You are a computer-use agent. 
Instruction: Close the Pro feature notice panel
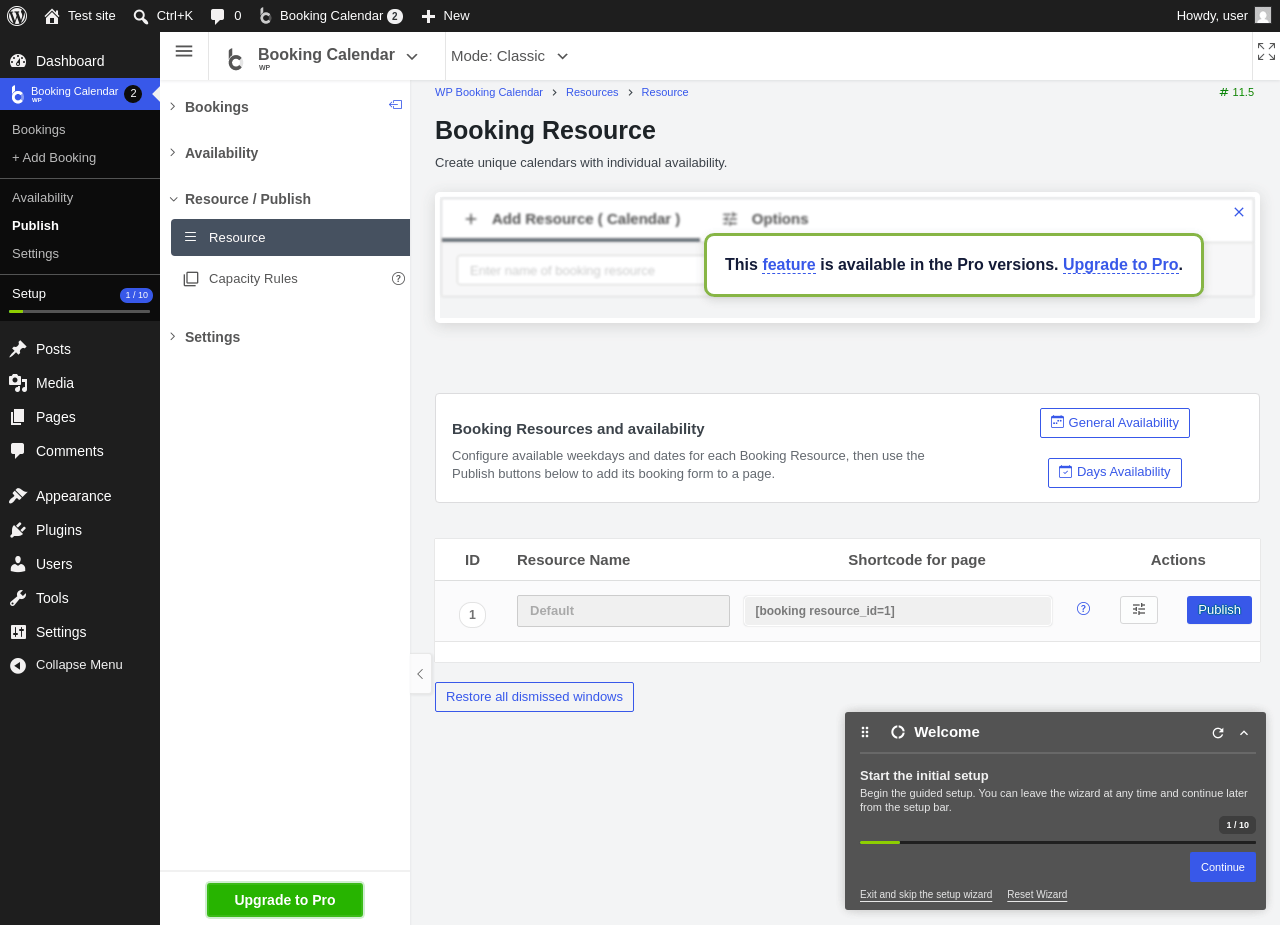(x=1239, y=212)
